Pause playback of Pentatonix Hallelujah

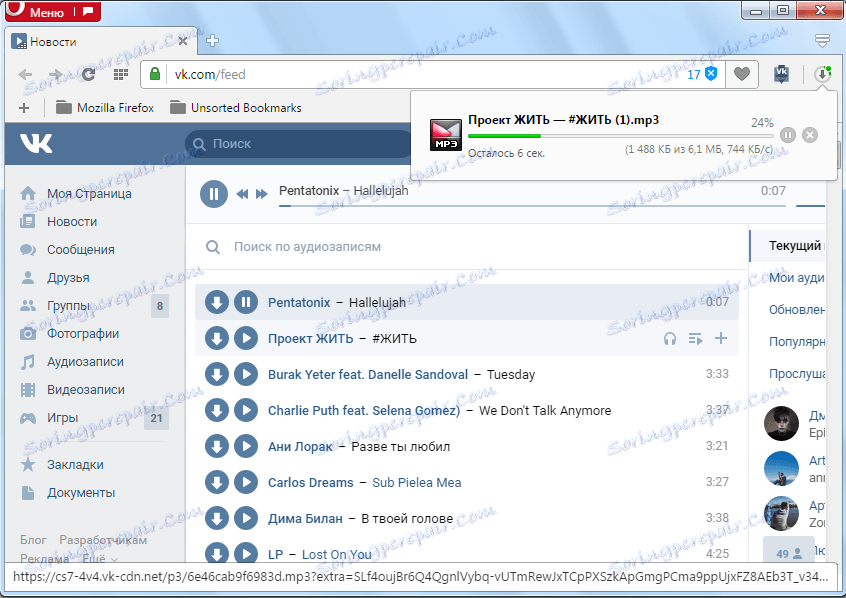pyautogui.click(x=245, y=301)
